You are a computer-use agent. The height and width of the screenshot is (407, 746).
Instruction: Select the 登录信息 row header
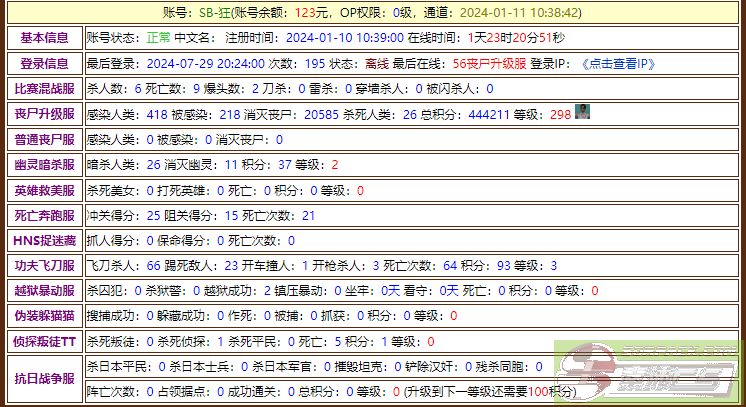(45, 64)
